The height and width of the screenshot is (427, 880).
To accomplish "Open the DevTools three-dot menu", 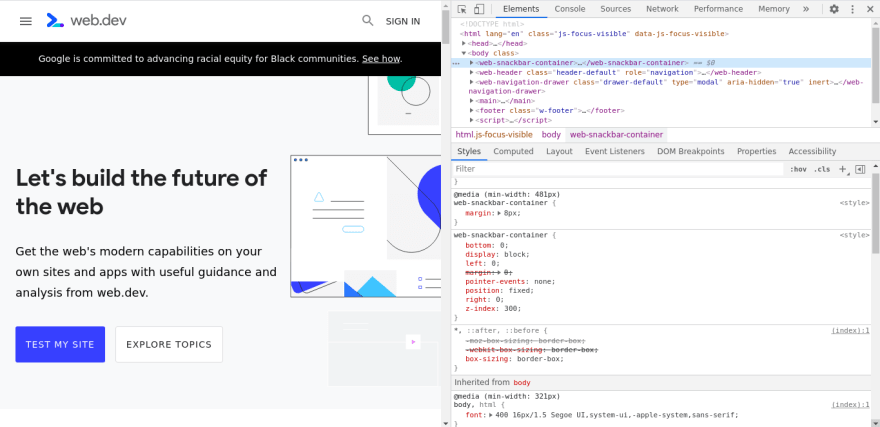I will point(852,9).
